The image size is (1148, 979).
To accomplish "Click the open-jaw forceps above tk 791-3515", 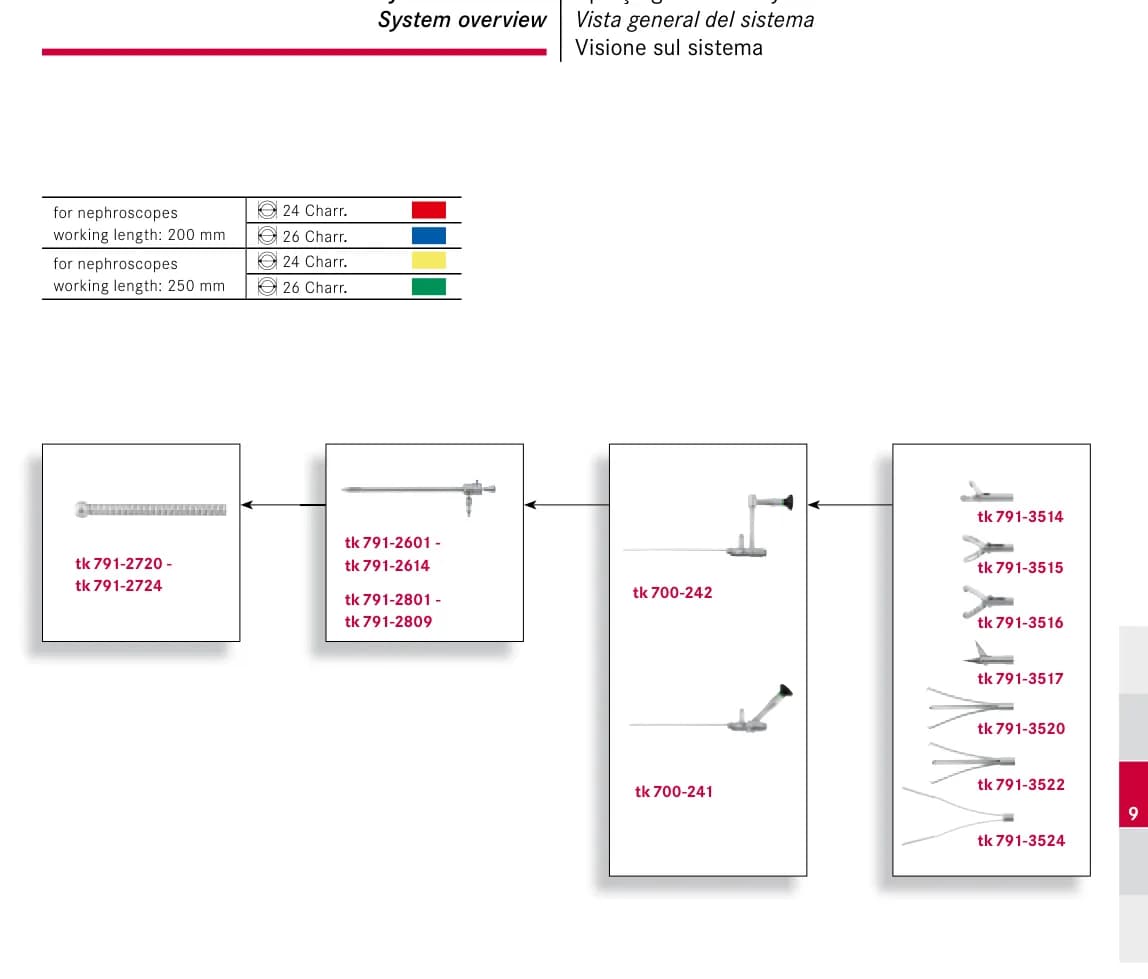I will pos(987,548).
